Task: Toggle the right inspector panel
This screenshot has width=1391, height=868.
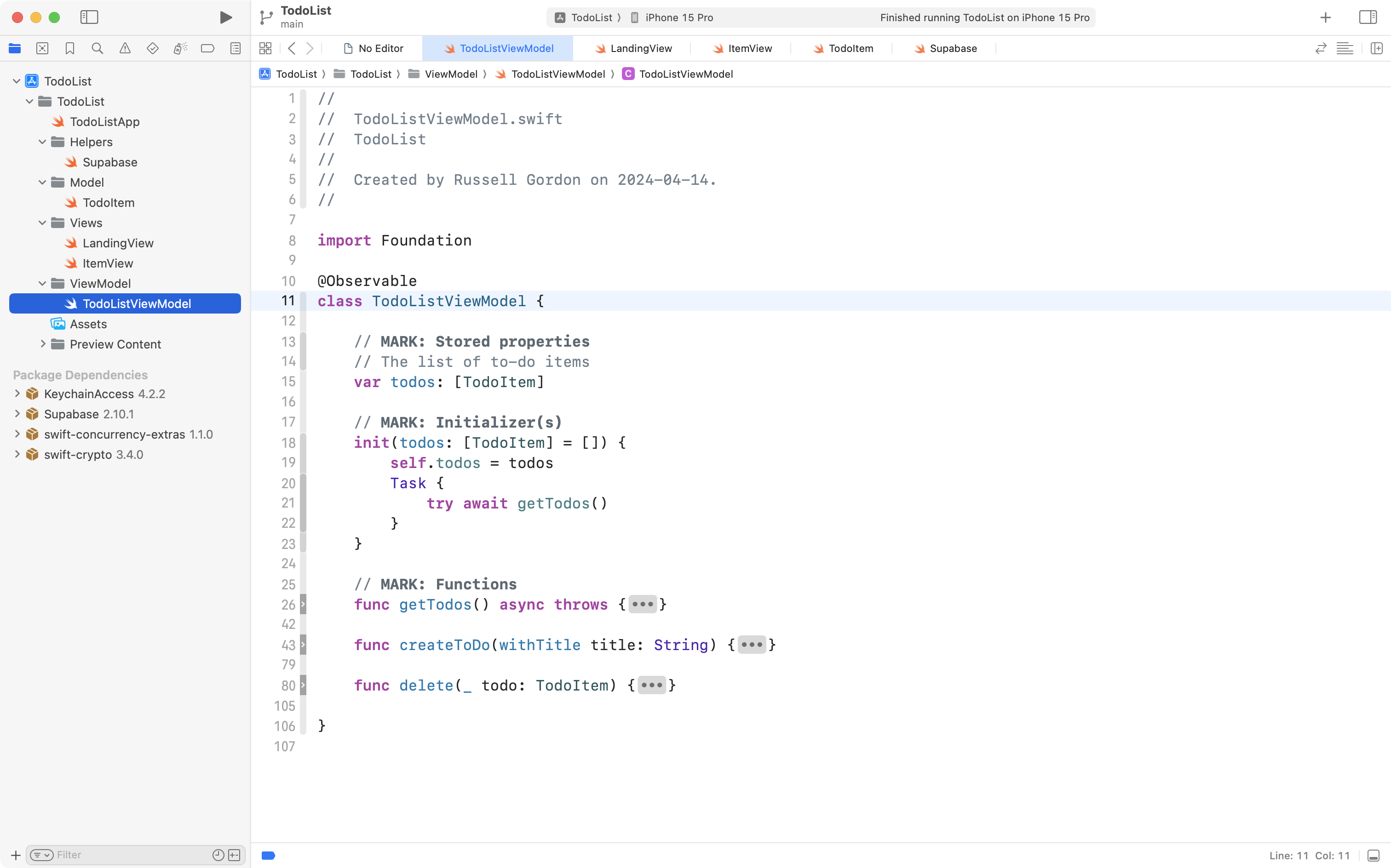Action: (1368, 17)
